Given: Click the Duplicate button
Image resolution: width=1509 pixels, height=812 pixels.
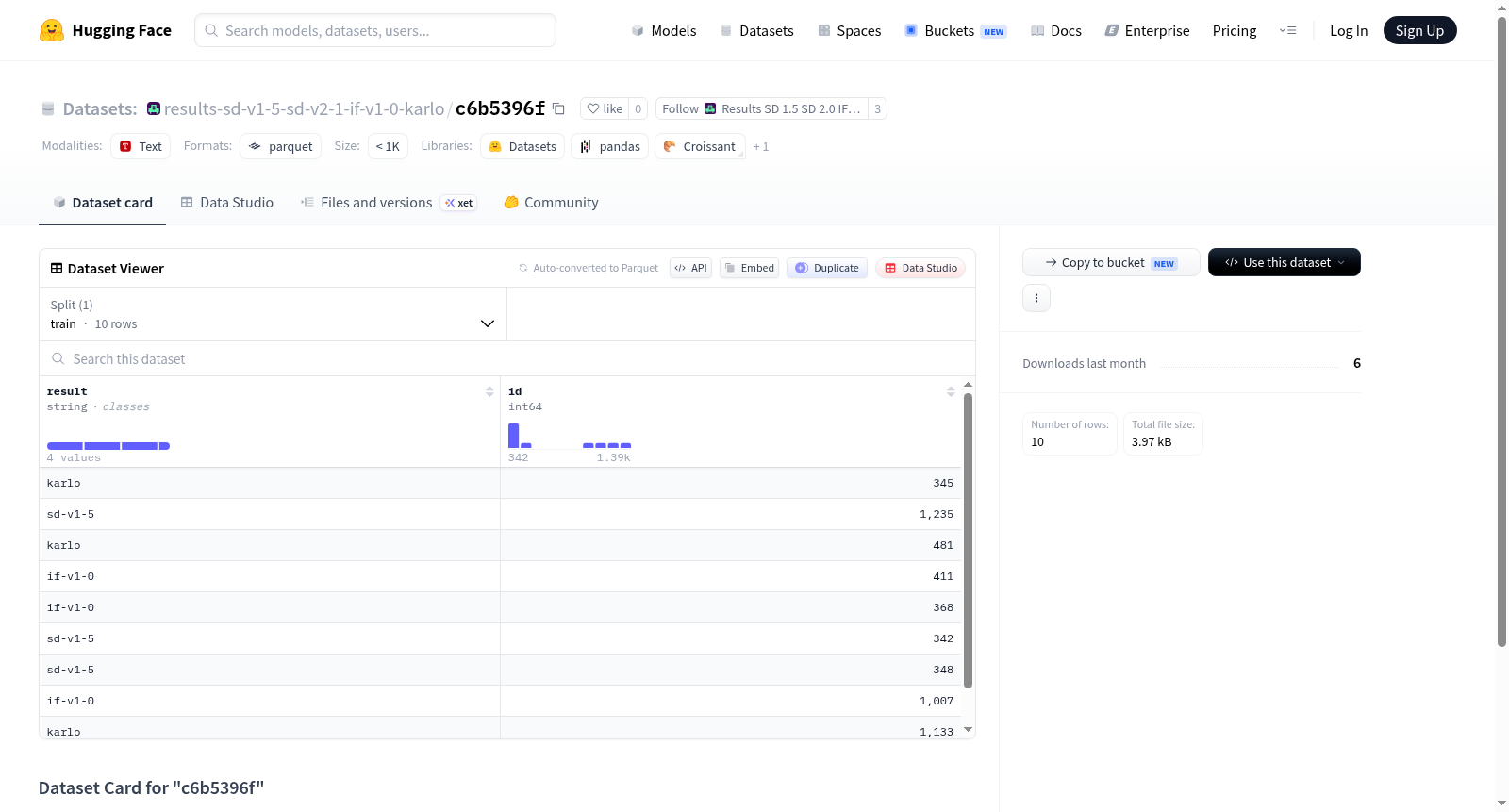Looking at the screenshot, I should tap(827, 268).
